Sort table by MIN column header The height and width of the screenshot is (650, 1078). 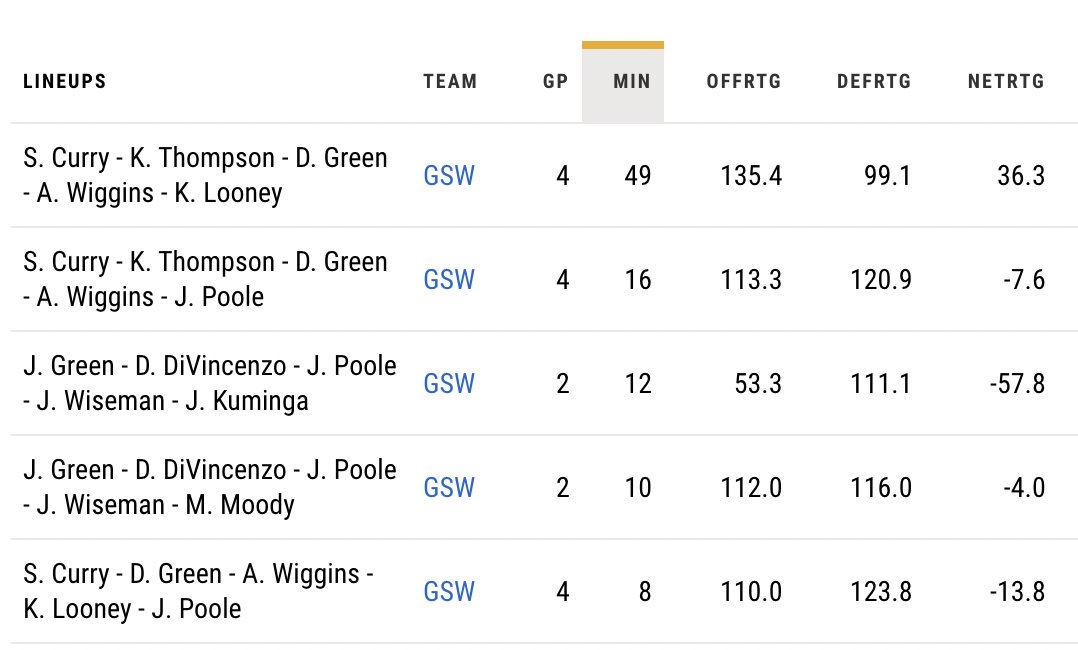click(624, 82)
